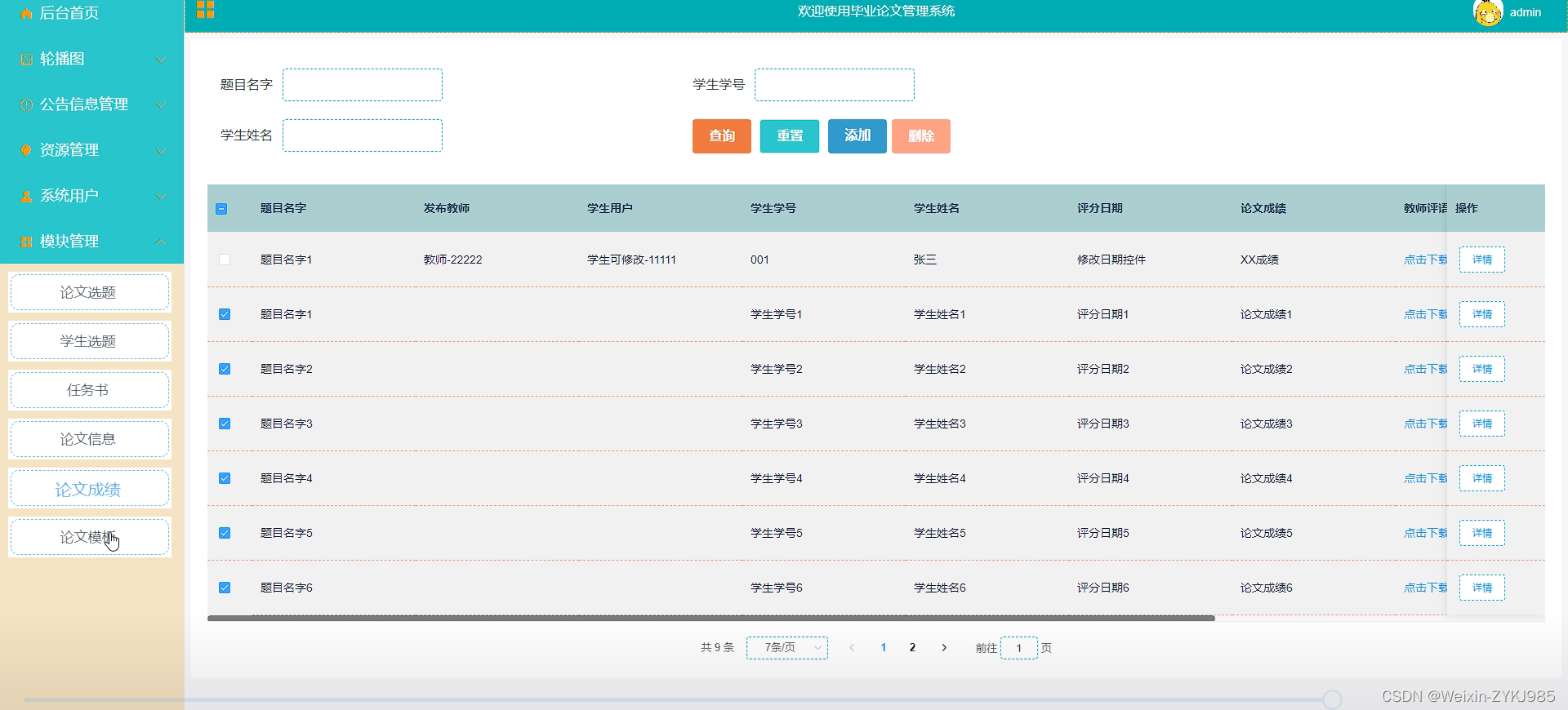Uncheck the 题目名字3 row checkbox

pyautogui.click(x=225, y=424)
